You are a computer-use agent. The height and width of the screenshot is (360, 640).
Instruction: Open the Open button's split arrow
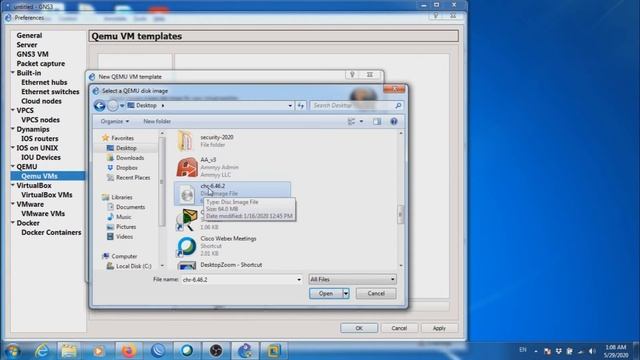346,293
